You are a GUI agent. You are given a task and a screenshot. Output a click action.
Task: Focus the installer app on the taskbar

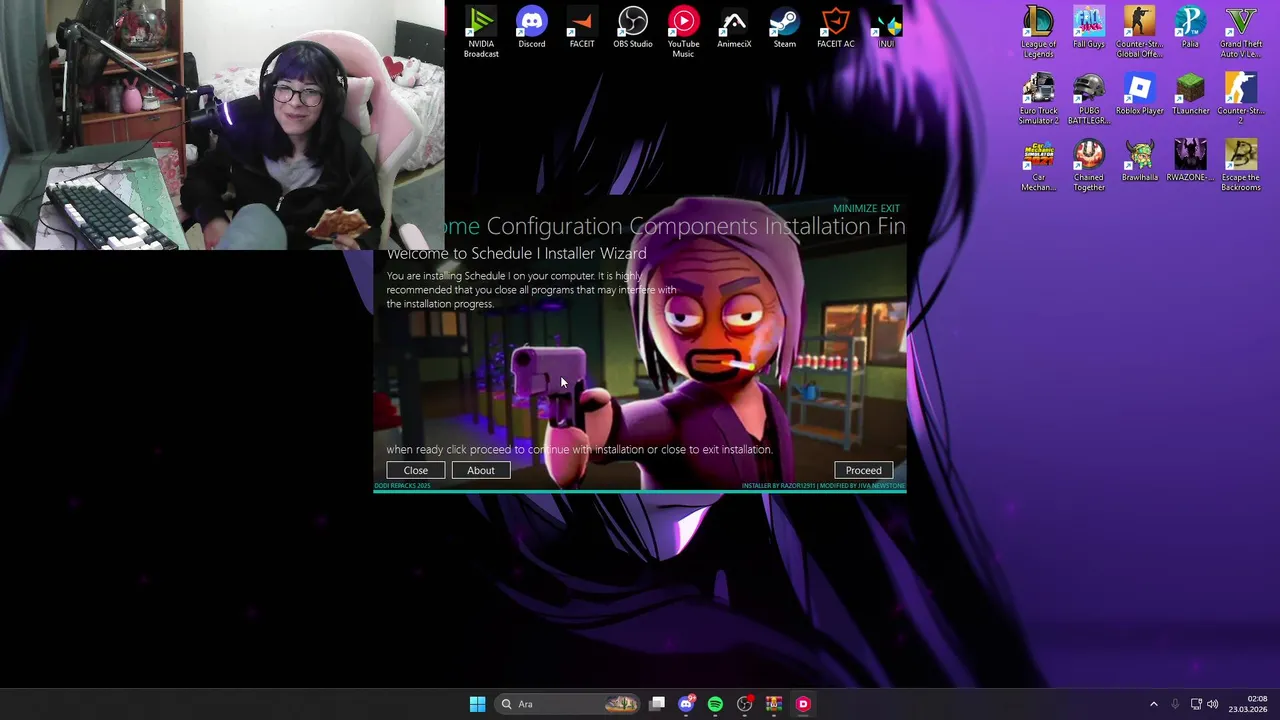pyautogui.click(x=803, y=704)
